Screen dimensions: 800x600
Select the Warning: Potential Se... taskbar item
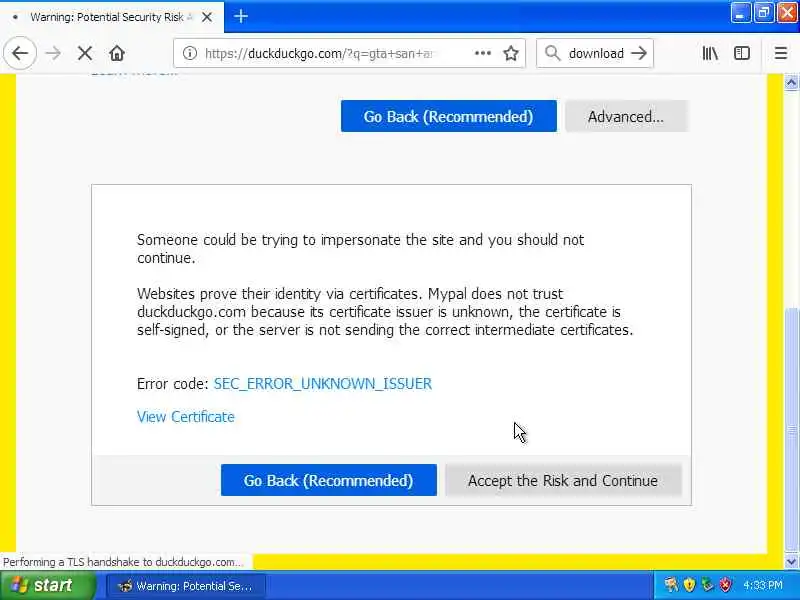186,586
